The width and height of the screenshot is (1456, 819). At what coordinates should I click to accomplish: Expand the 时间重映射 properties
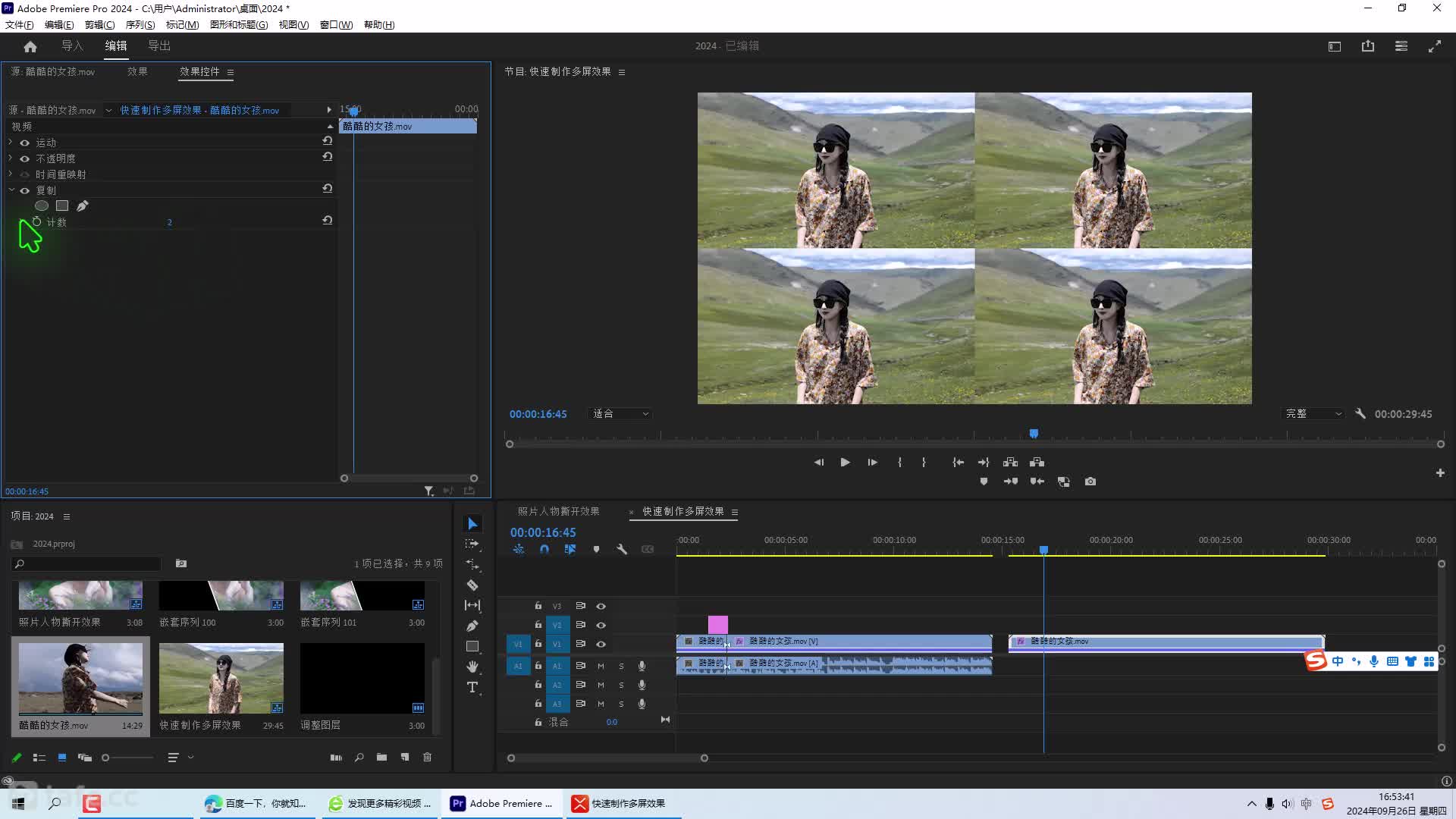pos(10,174)
